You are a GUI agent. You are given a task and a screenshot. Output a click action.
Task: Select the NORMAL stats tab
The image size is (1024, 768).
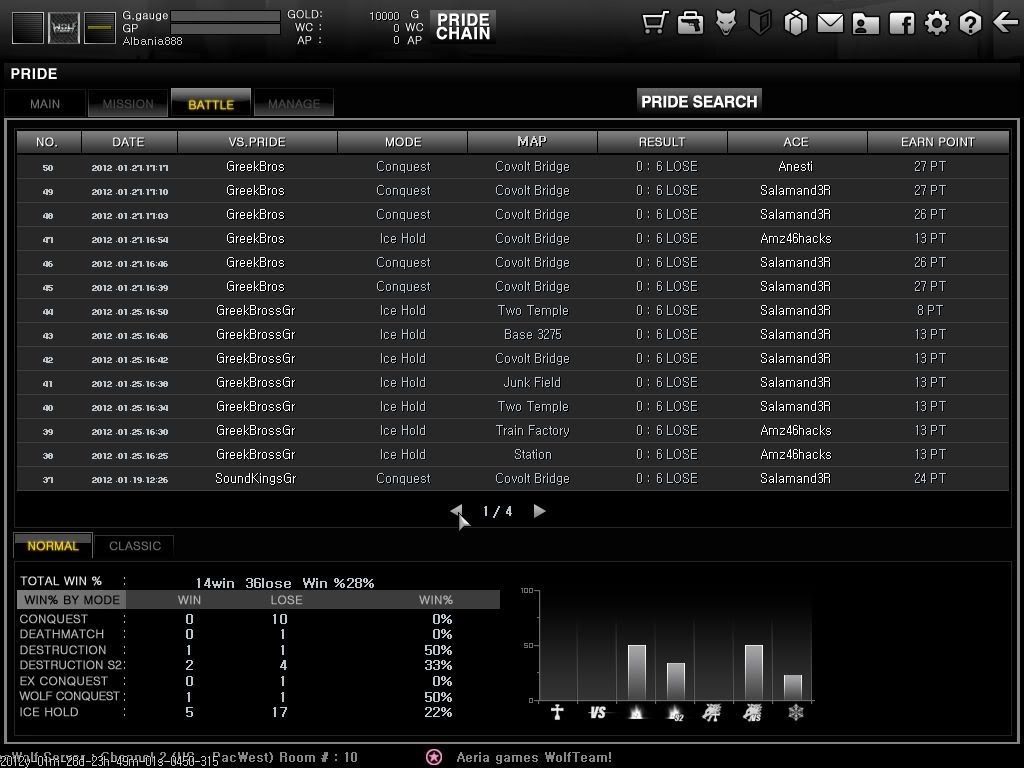click(x=53, y=546)
